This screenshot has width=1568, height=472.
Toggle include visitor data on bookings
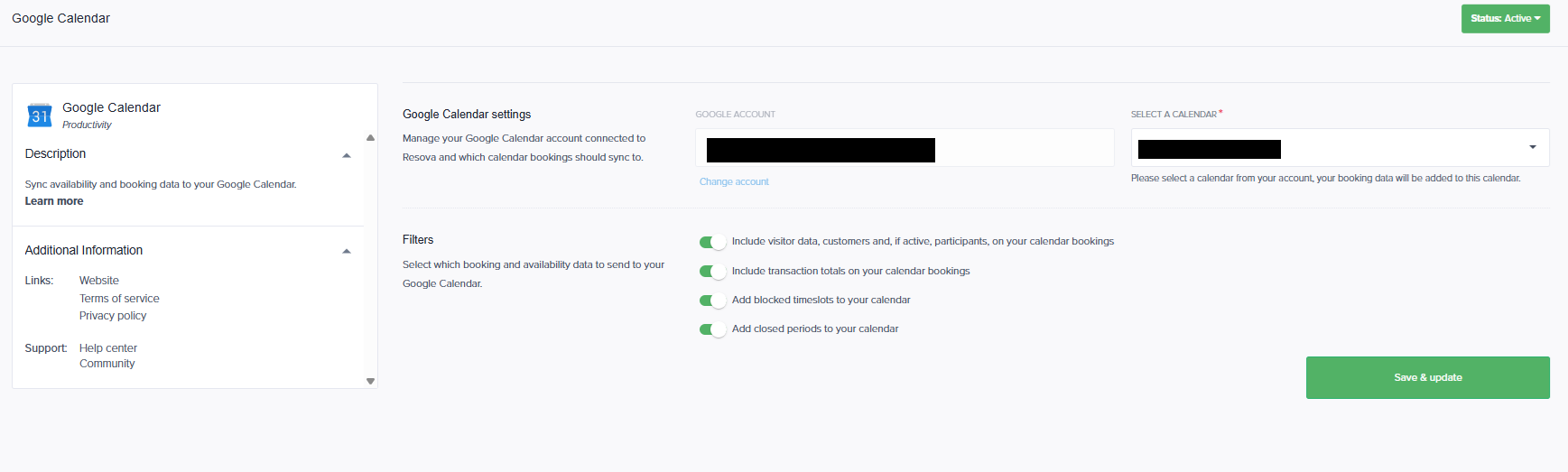(x=712, y=242)
